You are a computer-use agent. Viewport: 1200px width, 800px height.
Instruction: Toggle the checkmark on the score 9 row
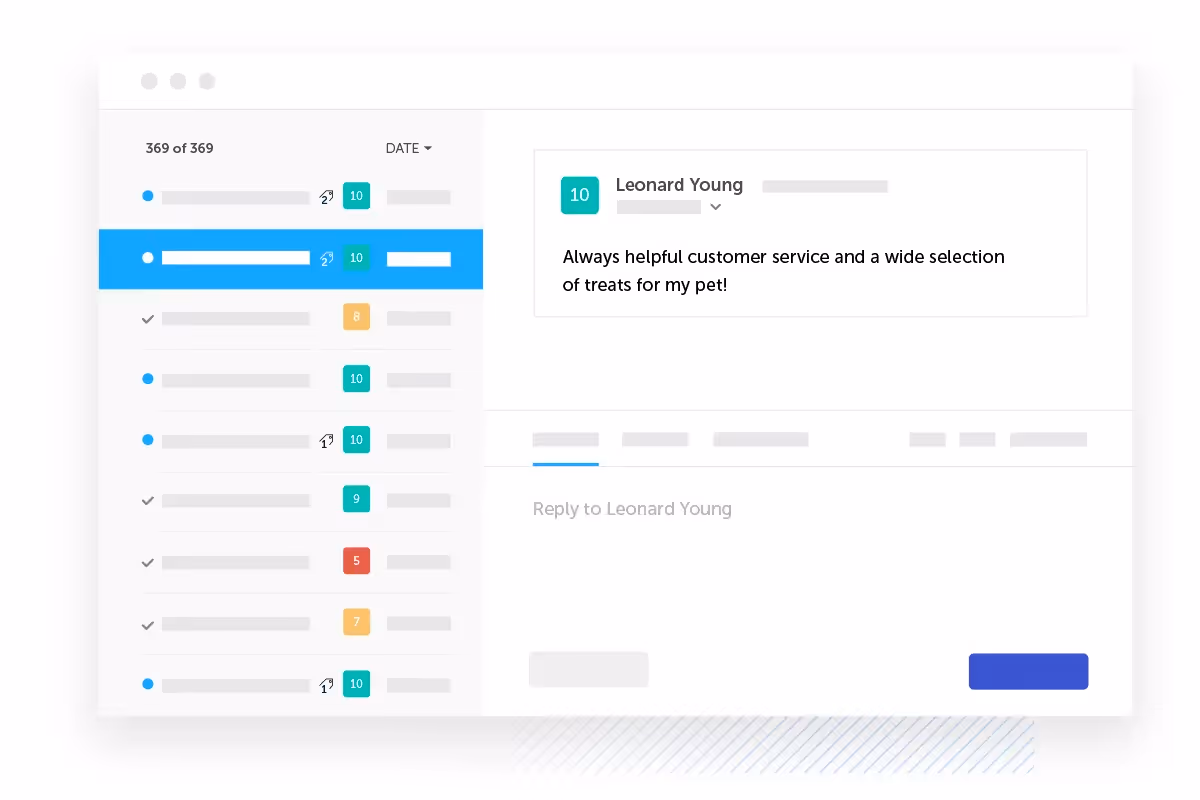coord(148,501)
